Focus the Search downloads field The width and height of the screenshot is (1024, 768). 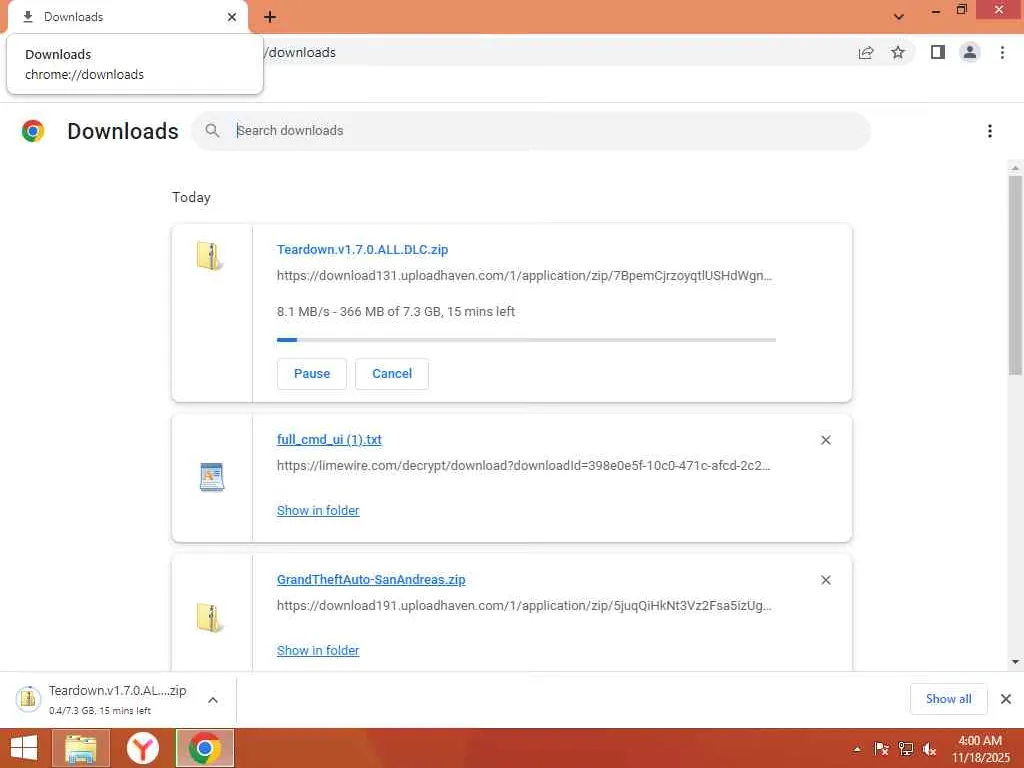pos(531,131)
